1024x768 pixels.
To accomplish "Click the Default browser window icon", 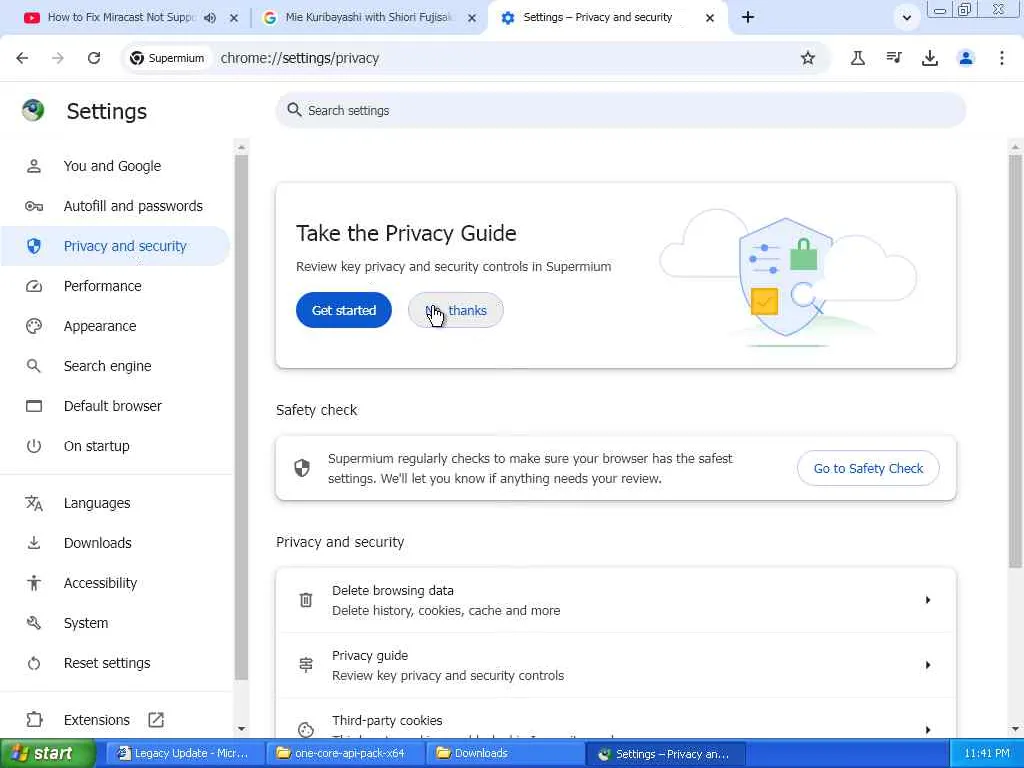I will 34,406.
